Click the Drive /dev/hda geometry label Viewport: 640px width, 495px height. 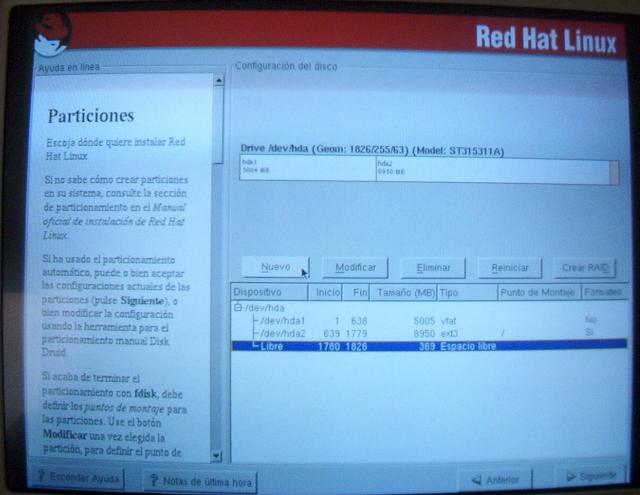372,150
